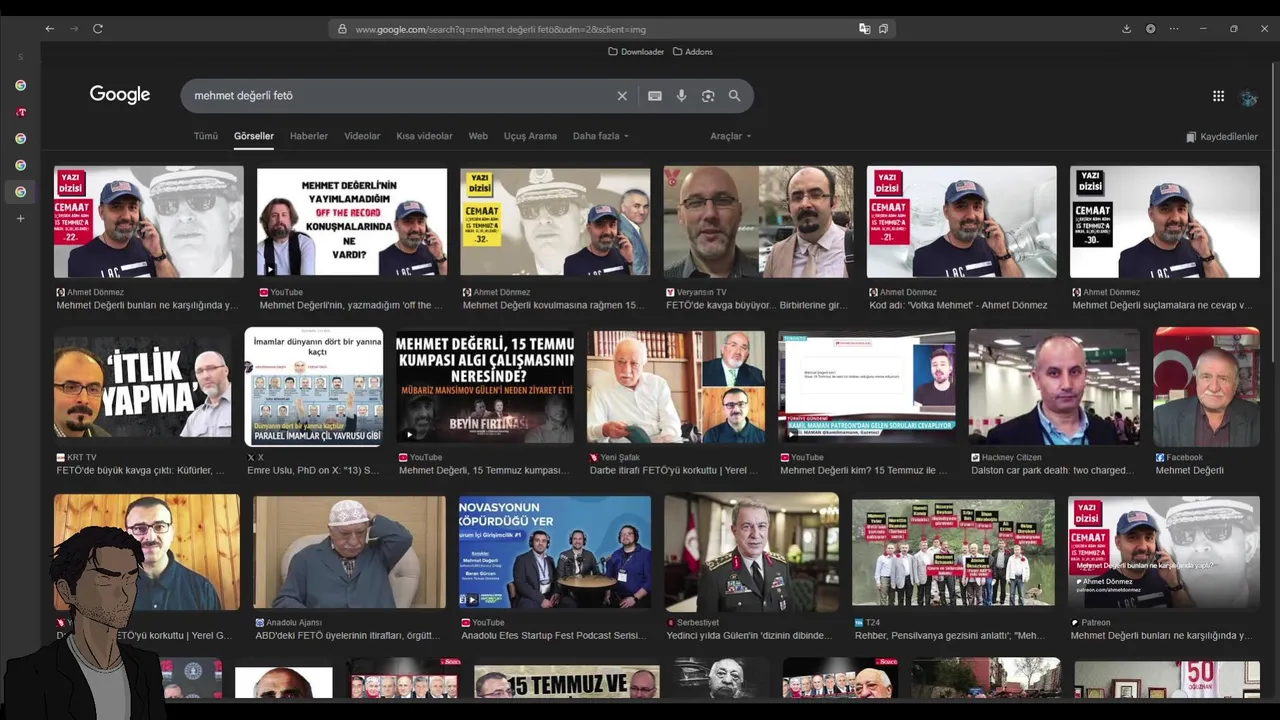Open the Yeni Şafak collage thumbnail
The width and height of the screenshot is (1280, 720).
[x=676, y=386]
